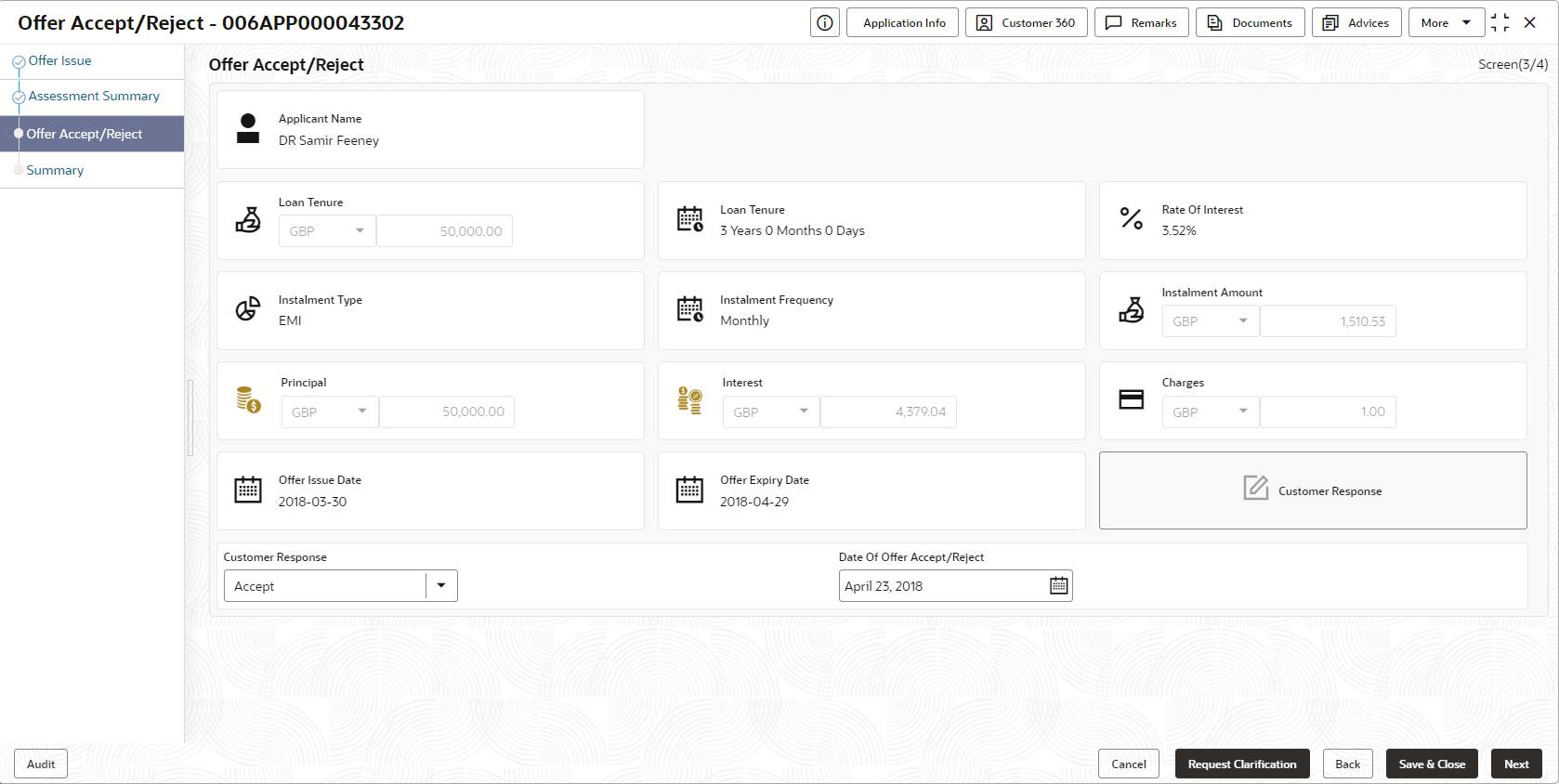Click the Offer Issue Date calendar icon
Image resolution: width=1559 pixels, height=784 pixels.
tap(248, 490)
